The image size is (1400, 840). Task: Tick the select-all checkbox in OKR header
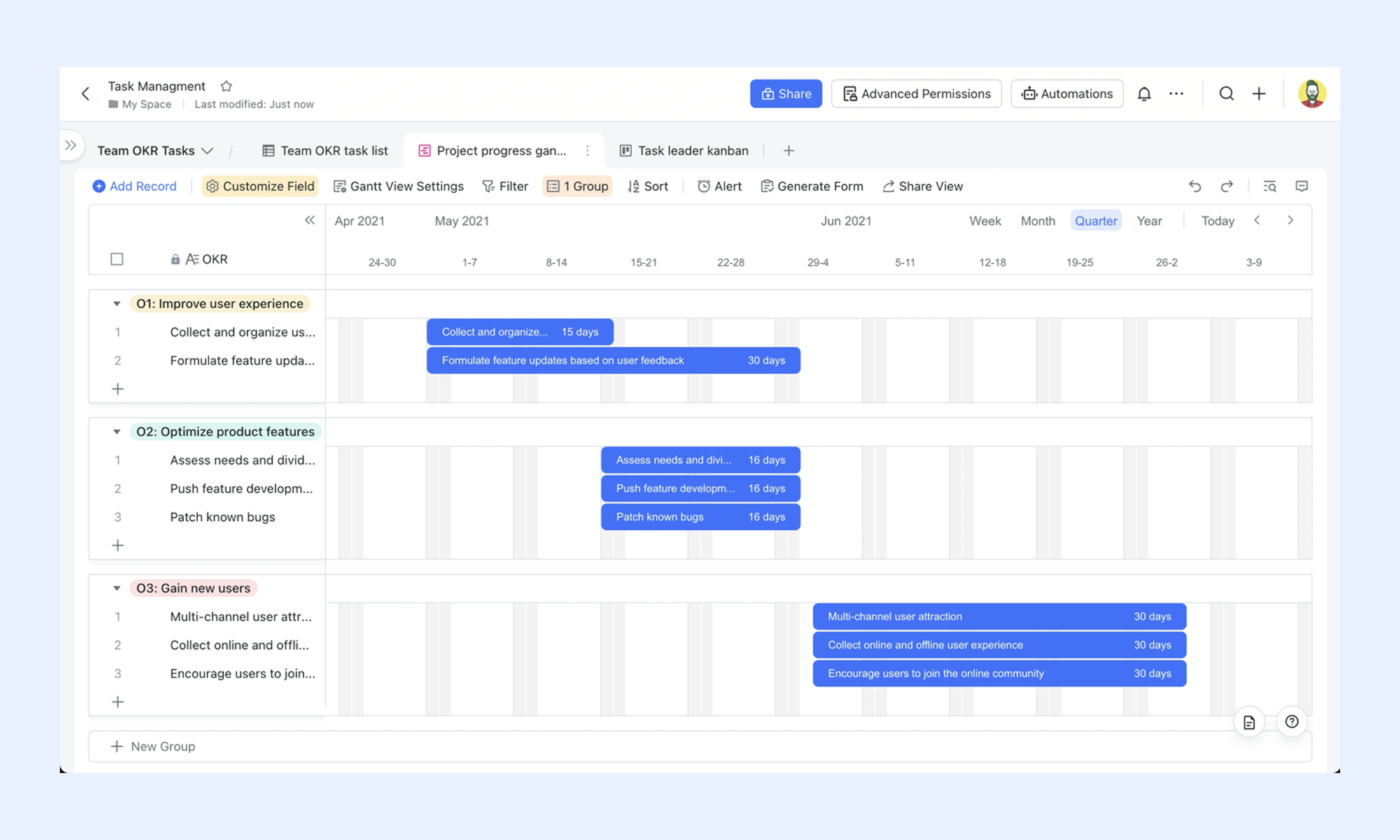pyautogui.click(x=117, y=259)
